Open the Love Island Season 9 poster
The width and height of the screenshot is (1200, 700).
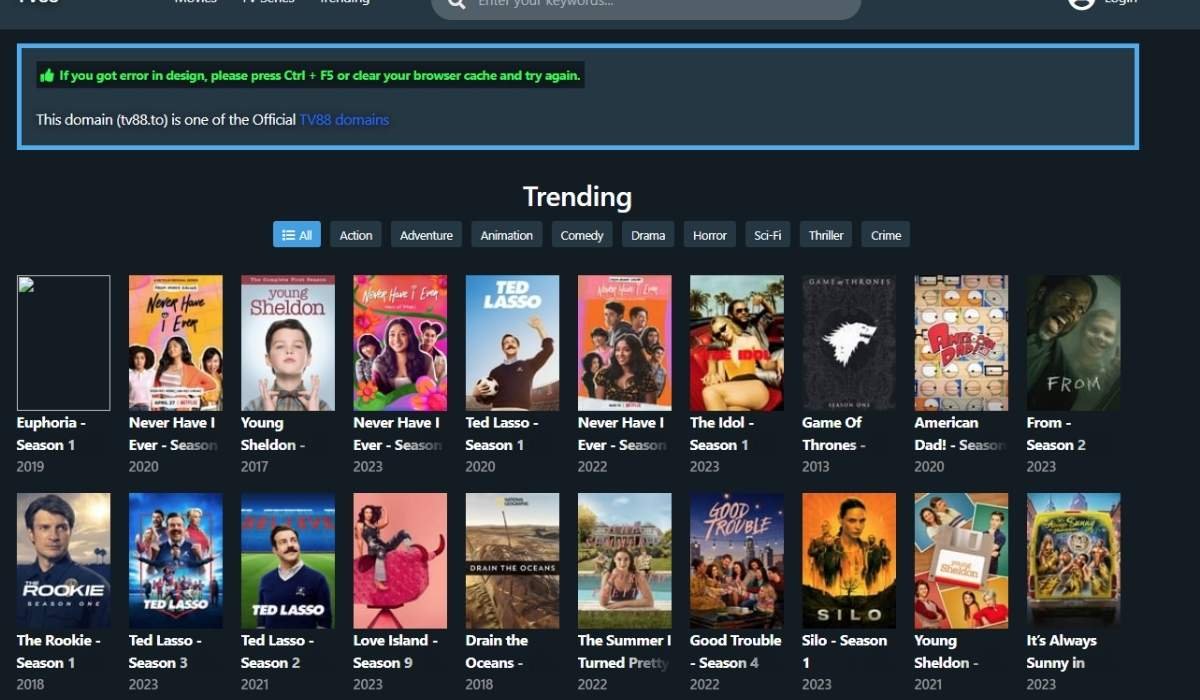(400, 561)
